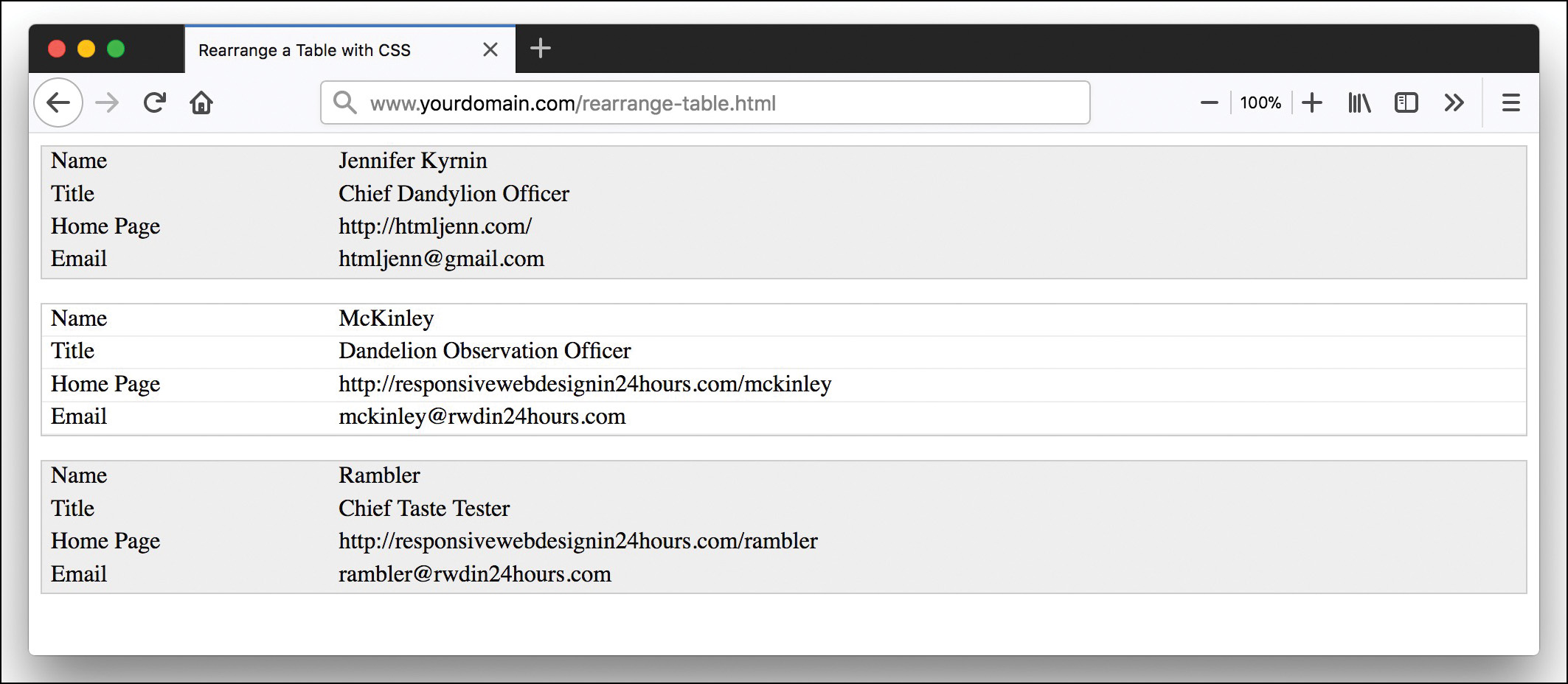Click Rambler's home page URL
Screen dimensions: 1568x684
click(577, 541)
